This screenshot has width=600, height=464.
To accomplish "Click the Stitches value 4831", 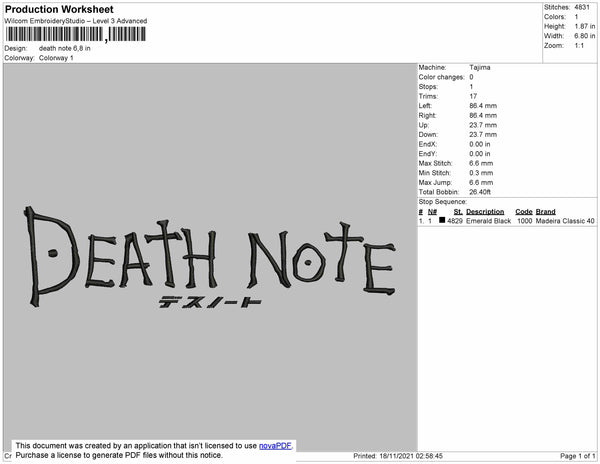I will tap(582, 7).
